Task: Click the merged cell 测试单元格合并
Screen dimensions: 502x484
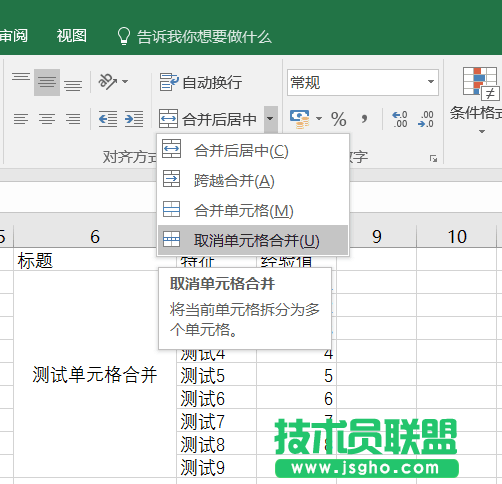Action: pos(95,374)
